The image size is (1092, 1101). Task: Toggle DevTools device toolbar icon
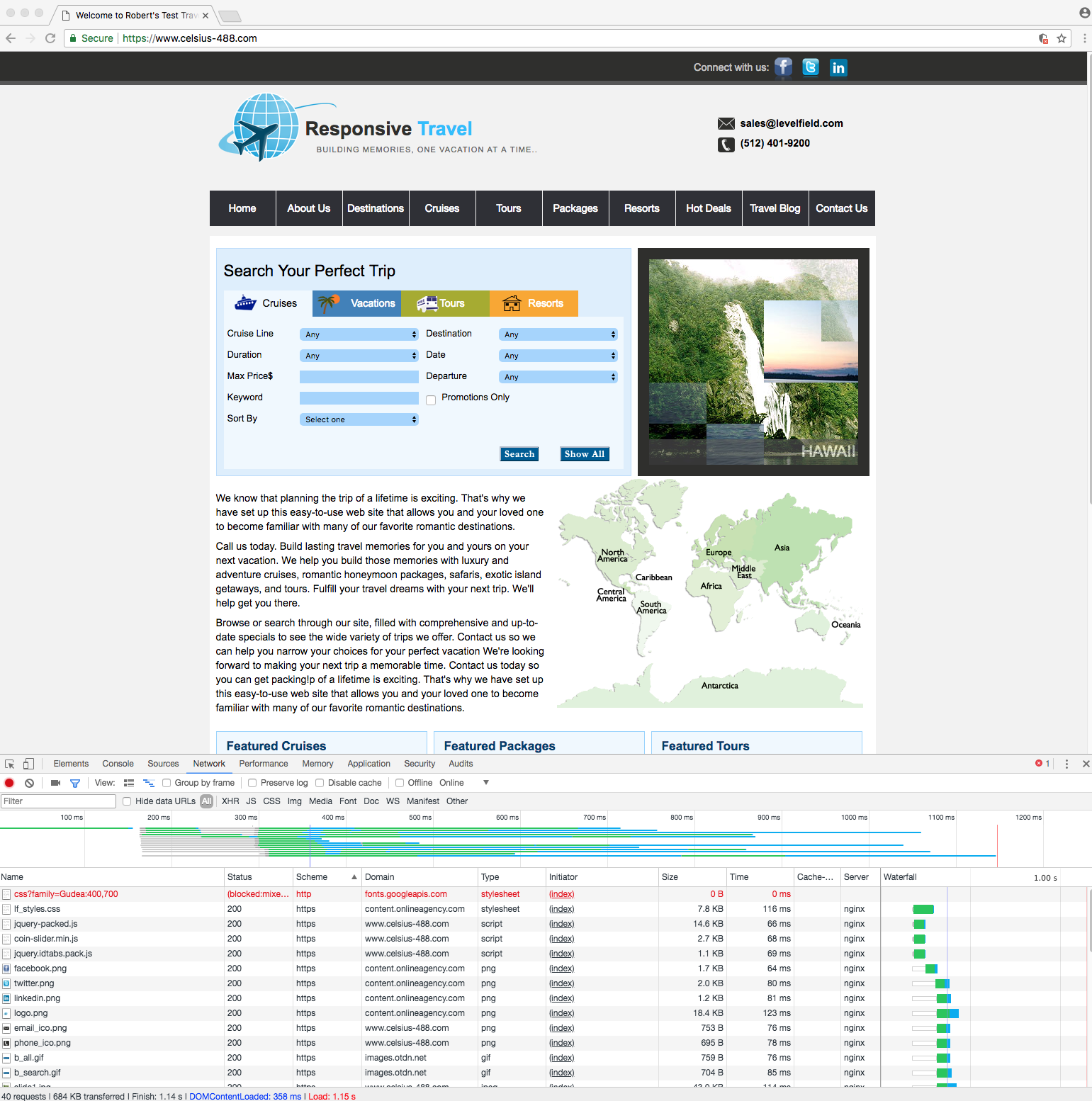pyautogui.click(x=28, y=764)
